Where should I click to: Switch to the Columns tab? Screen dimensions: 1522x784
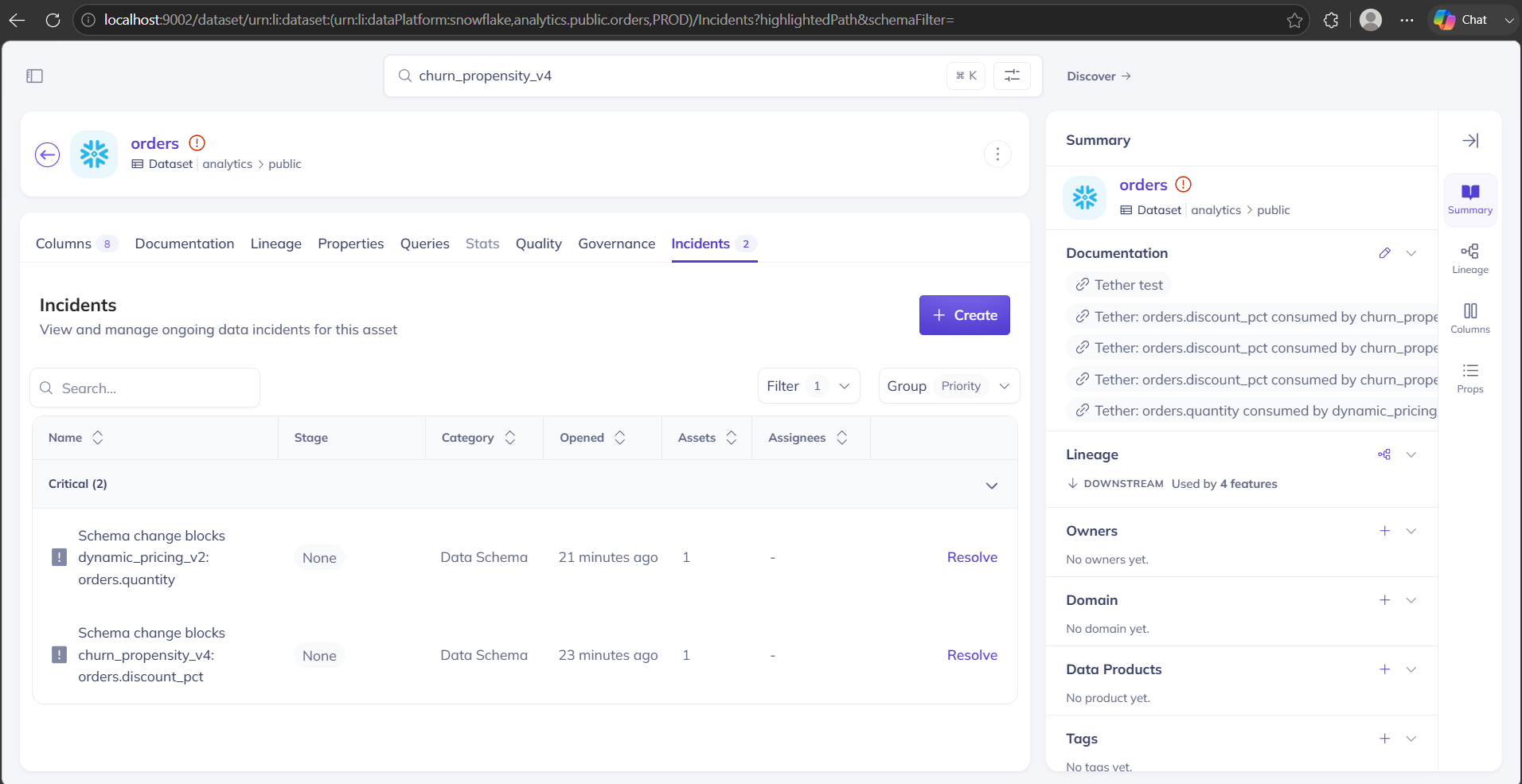pyautogui.click(x=76, y=244)
